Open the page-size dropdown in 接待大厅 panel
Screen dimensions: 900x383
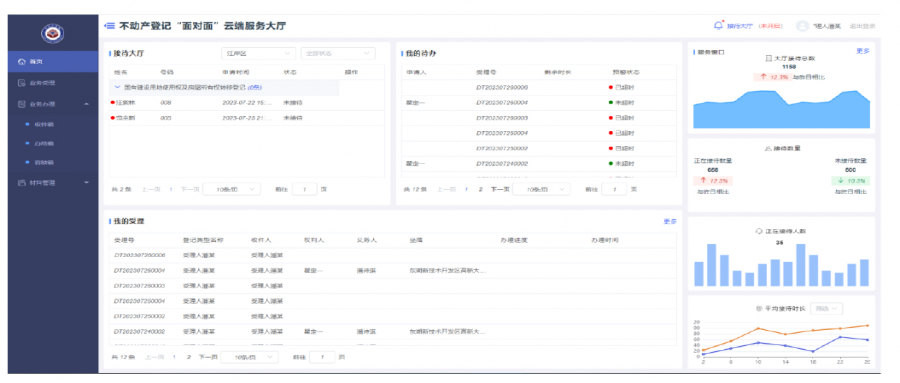231,189
